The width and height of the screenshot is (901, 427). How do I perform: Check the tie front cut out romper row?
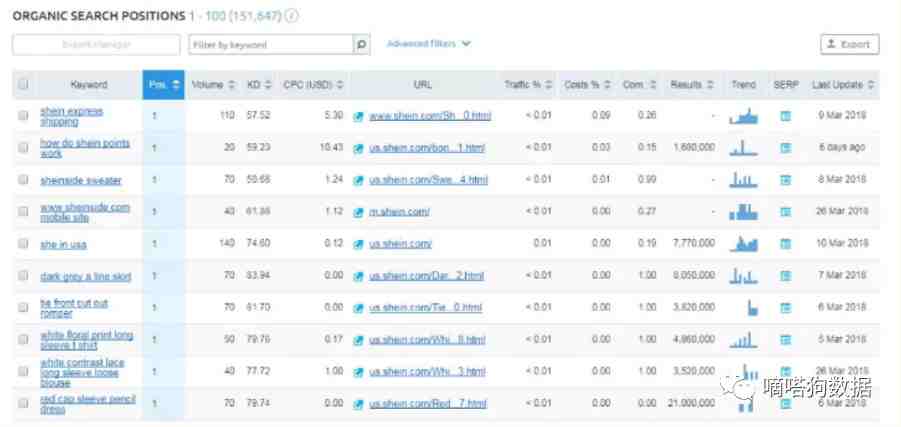(23, 307)
